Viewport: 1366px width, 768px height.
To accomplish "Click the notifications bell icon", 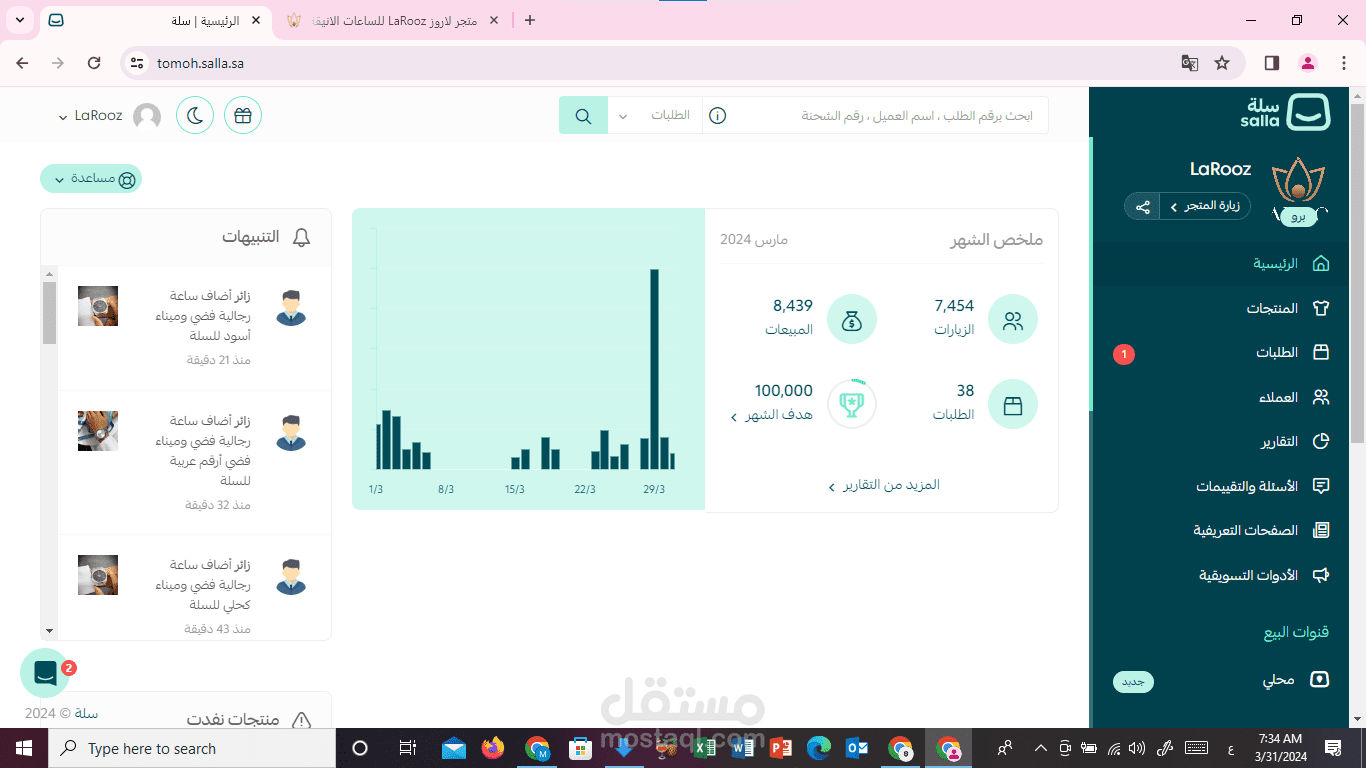I will click(x=301, y=237).
